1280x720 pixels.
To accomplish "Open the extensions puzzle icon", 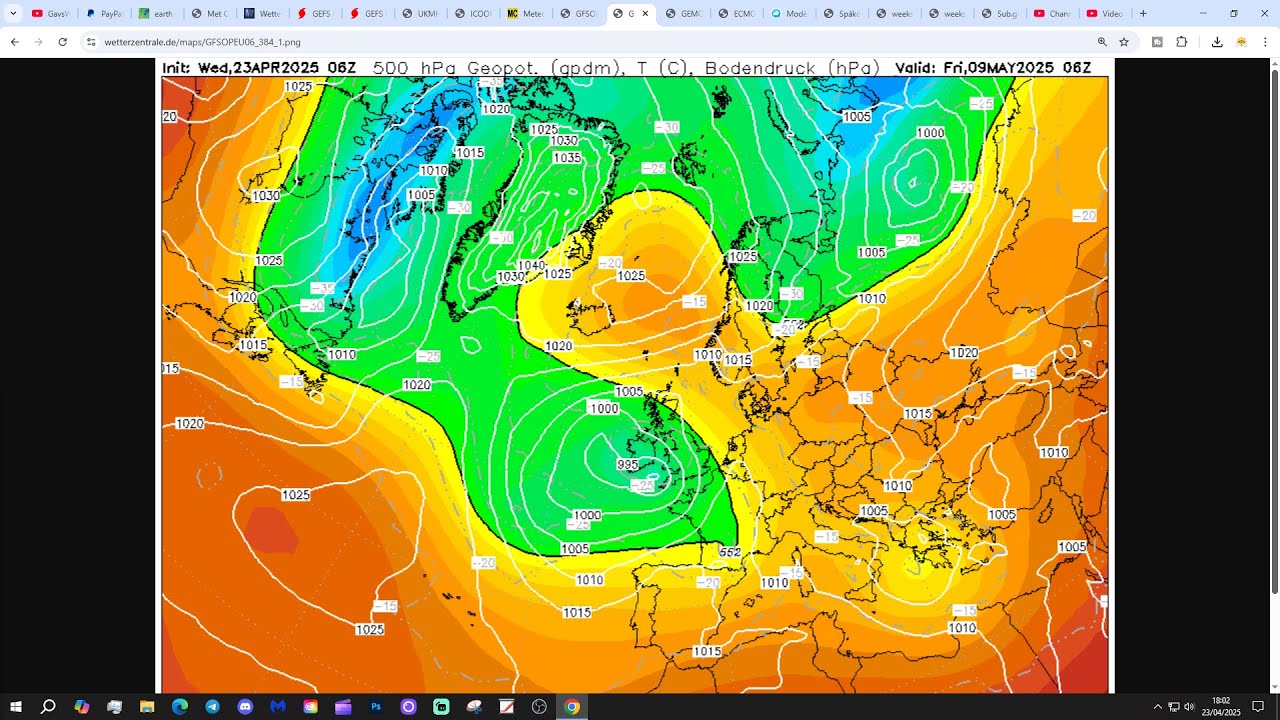I will [1181, 42].
